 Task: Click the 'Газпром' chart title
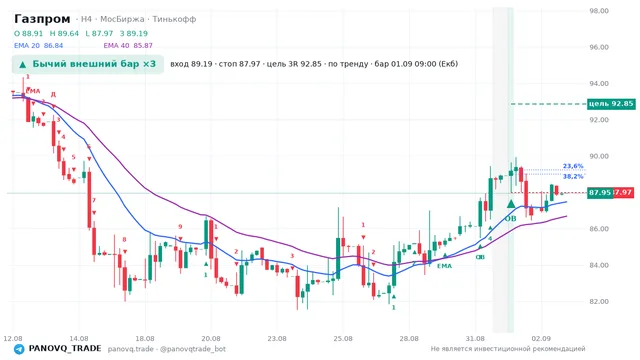pyautogui.click(x=42, y=19)
